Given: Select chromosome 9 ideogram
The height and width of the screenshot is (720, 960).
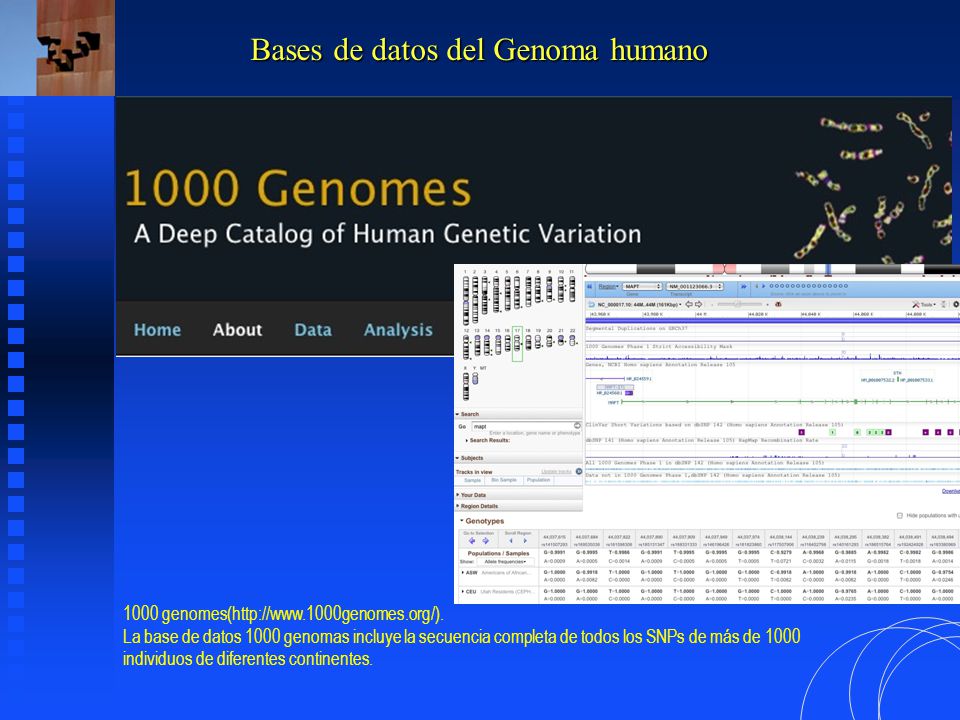Looking at the screenshot, I should pyautogui.click(x=549, y=289).
